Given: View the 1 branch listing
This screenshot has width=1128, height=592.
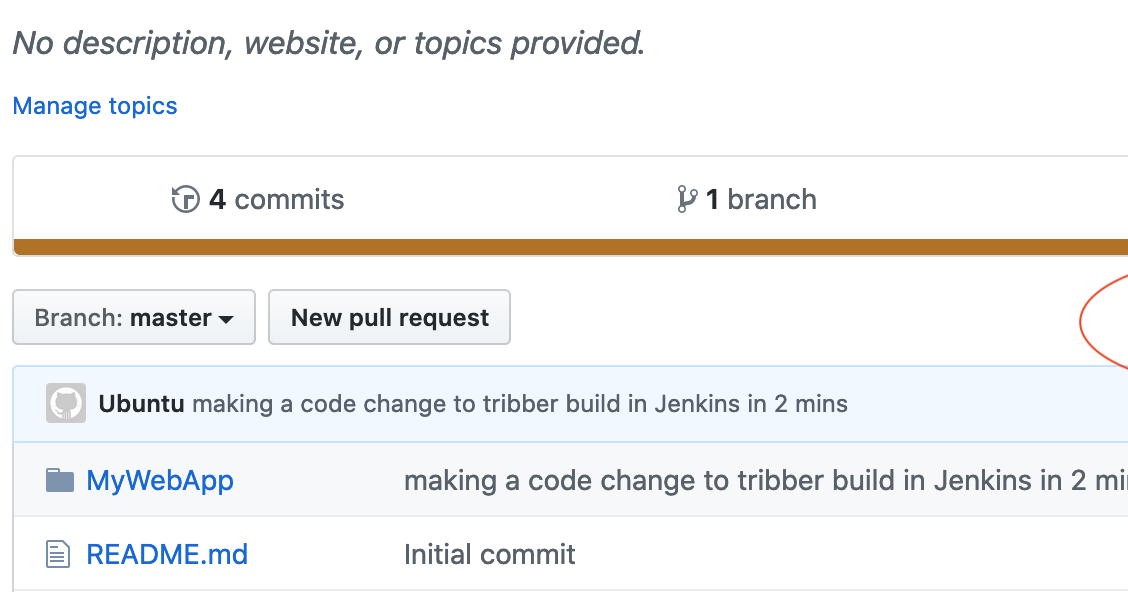Looking at the screenshot, I should (746, 199).
